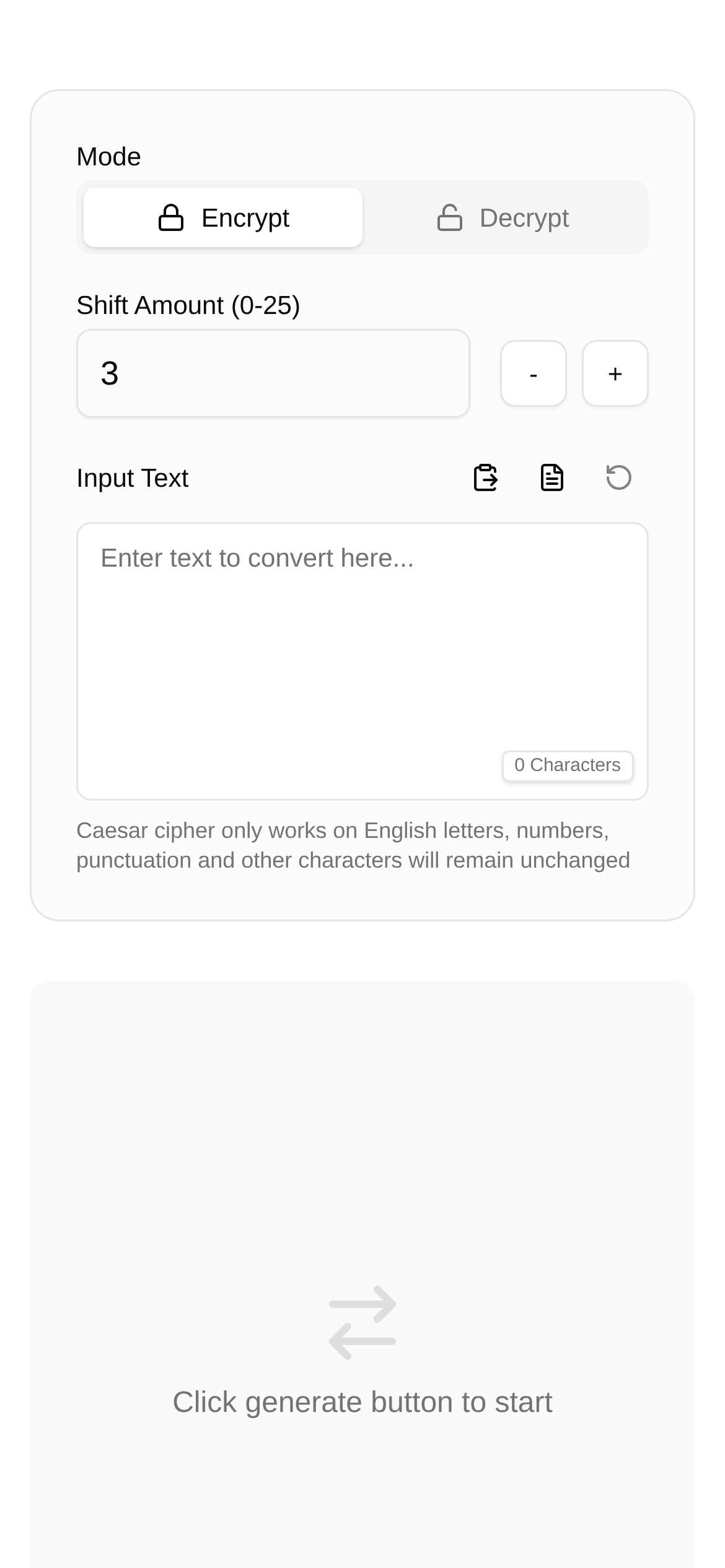This screenshot has width=725, height=1568.
Task: Click the Shift Amount (0-25) label
Action: tap(188, 305)
